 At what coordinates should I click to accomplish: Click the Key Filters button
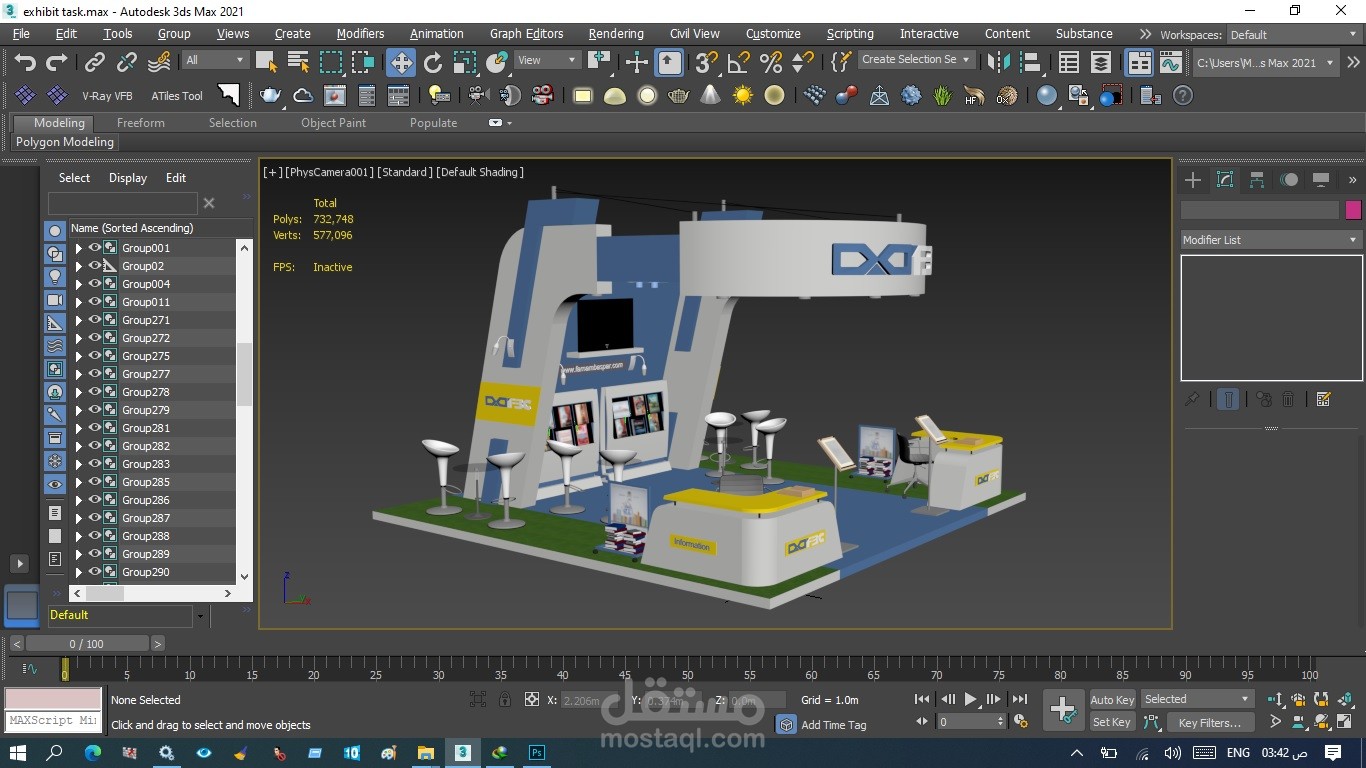click(1210, 722)
